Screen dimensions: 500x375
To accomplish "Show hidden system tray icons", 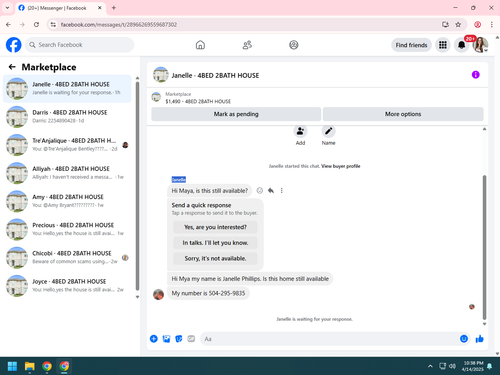I will pyautogui.click(x=430, y=366).
